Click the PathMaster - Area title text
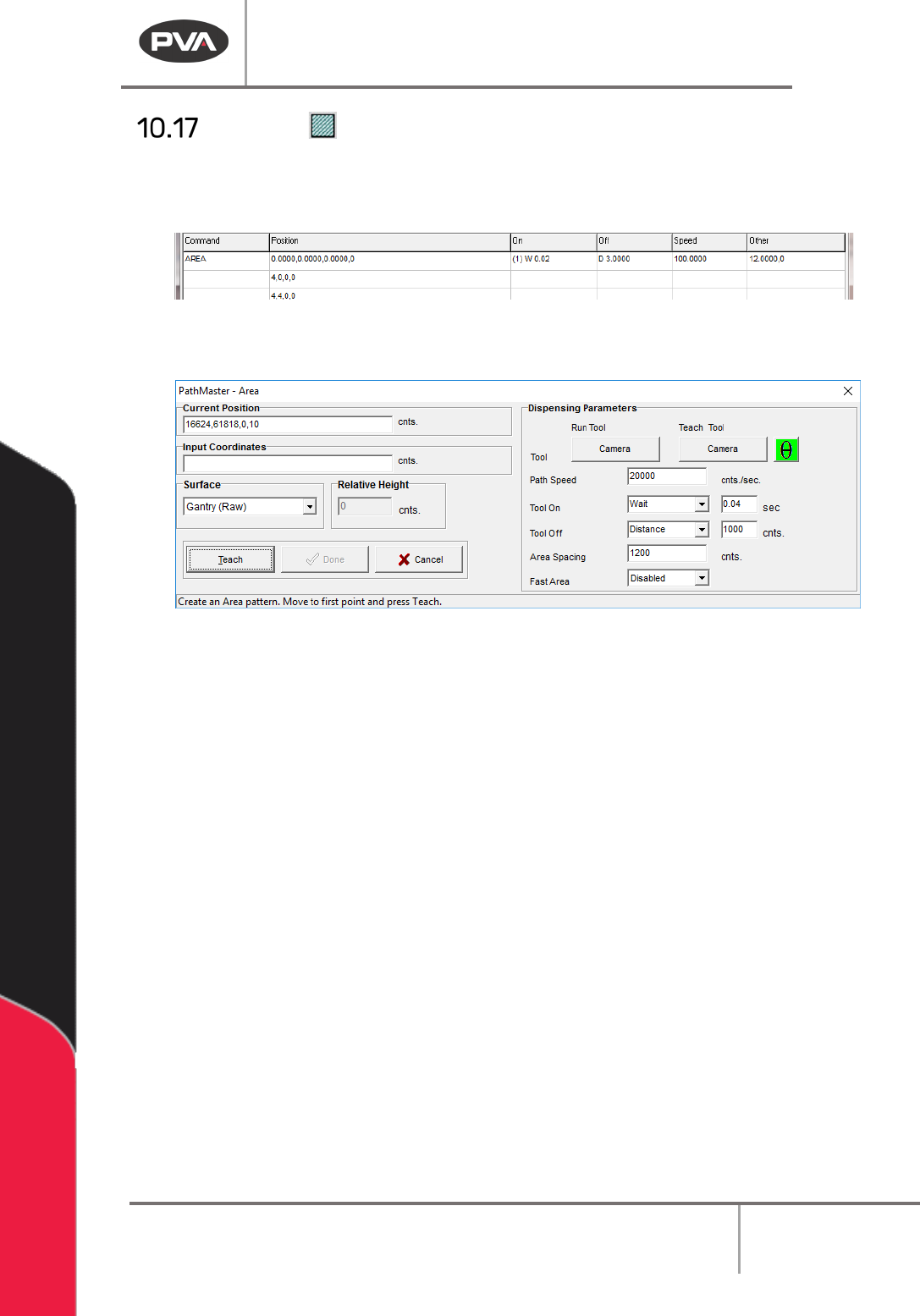920x1316 pixels. [218, 391]
